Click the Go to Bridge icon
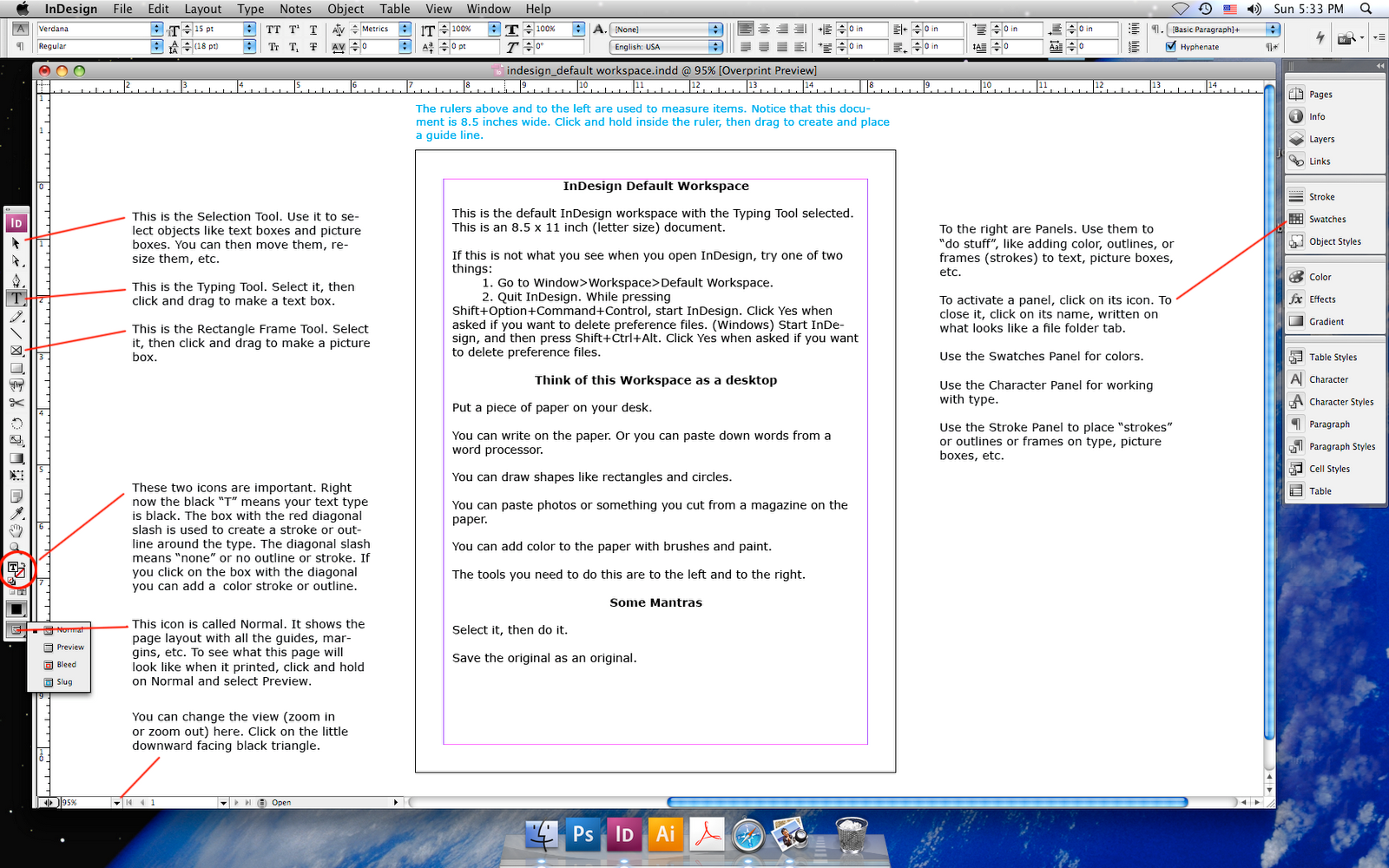Image resolution: width=1389 pixels, height=868 pixels. coord(1347,37)
